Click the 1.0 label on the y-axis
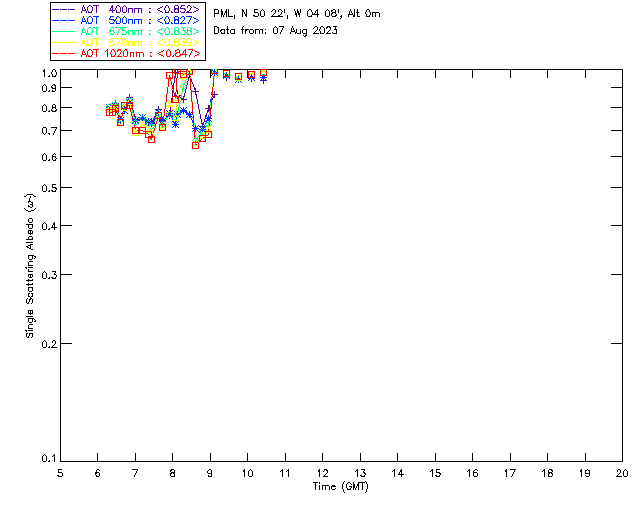This screenshot has width=640, height=512. 47,74
